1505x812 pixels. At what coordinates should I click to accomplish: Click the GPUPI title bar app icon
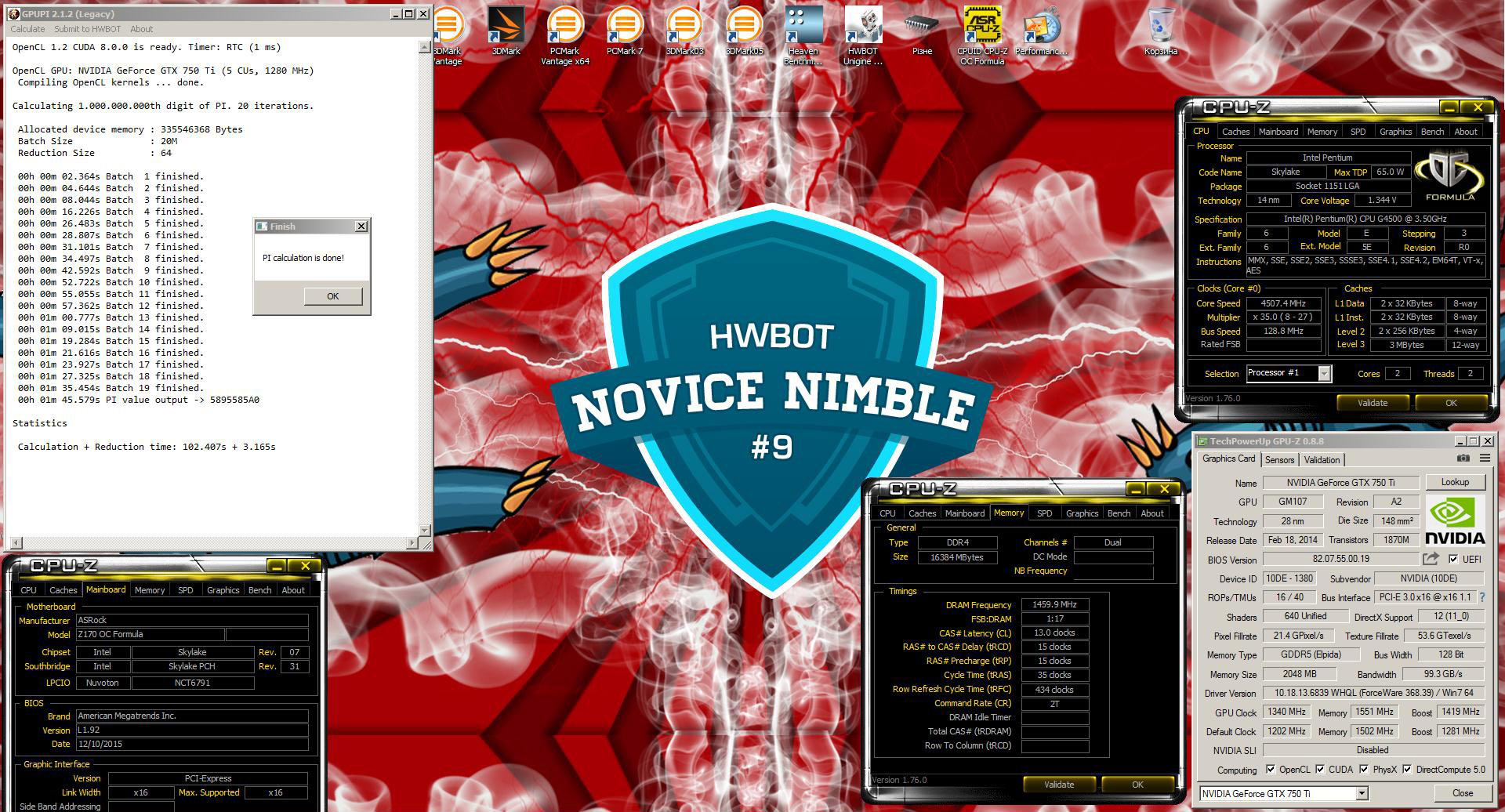coord(13,13)
